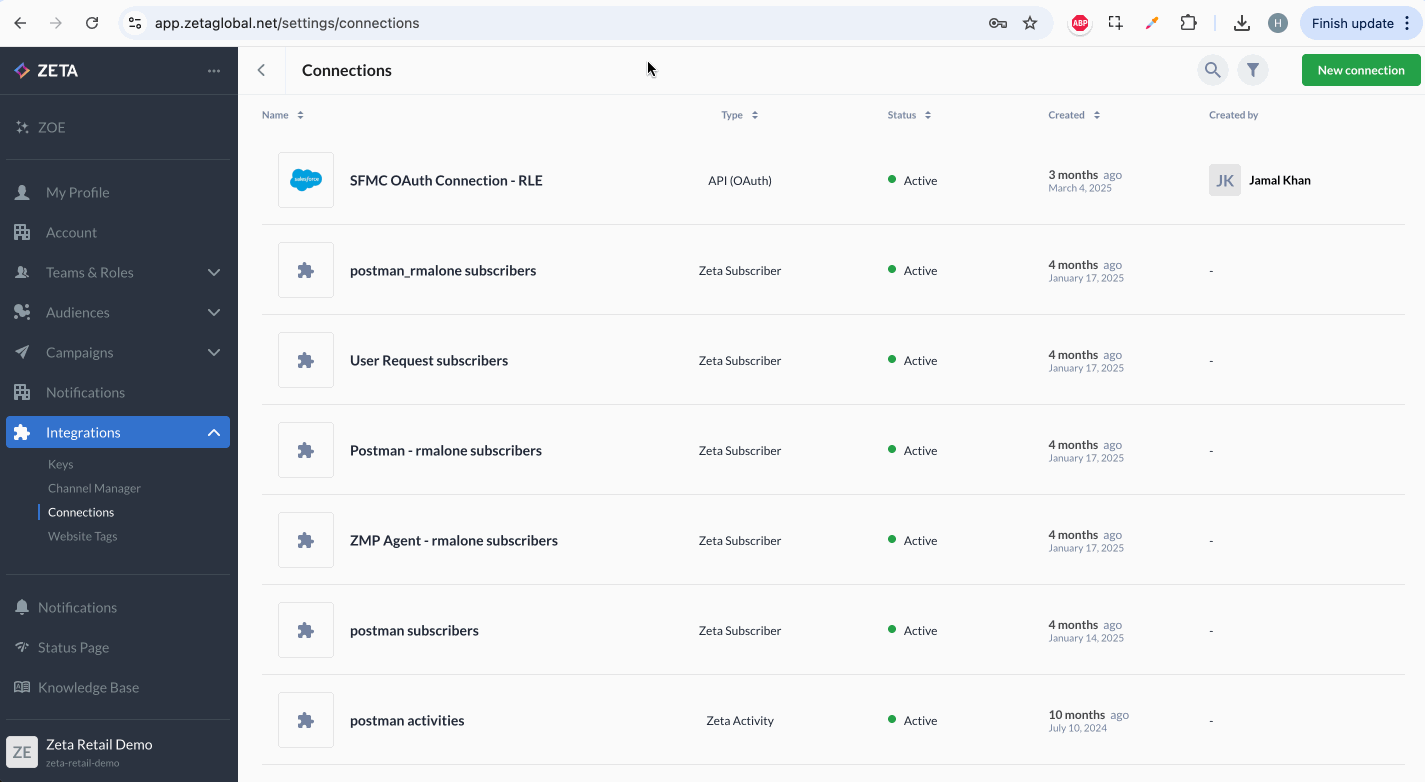
Task: Sort connections by Status column
Action: tap(908, 115)
